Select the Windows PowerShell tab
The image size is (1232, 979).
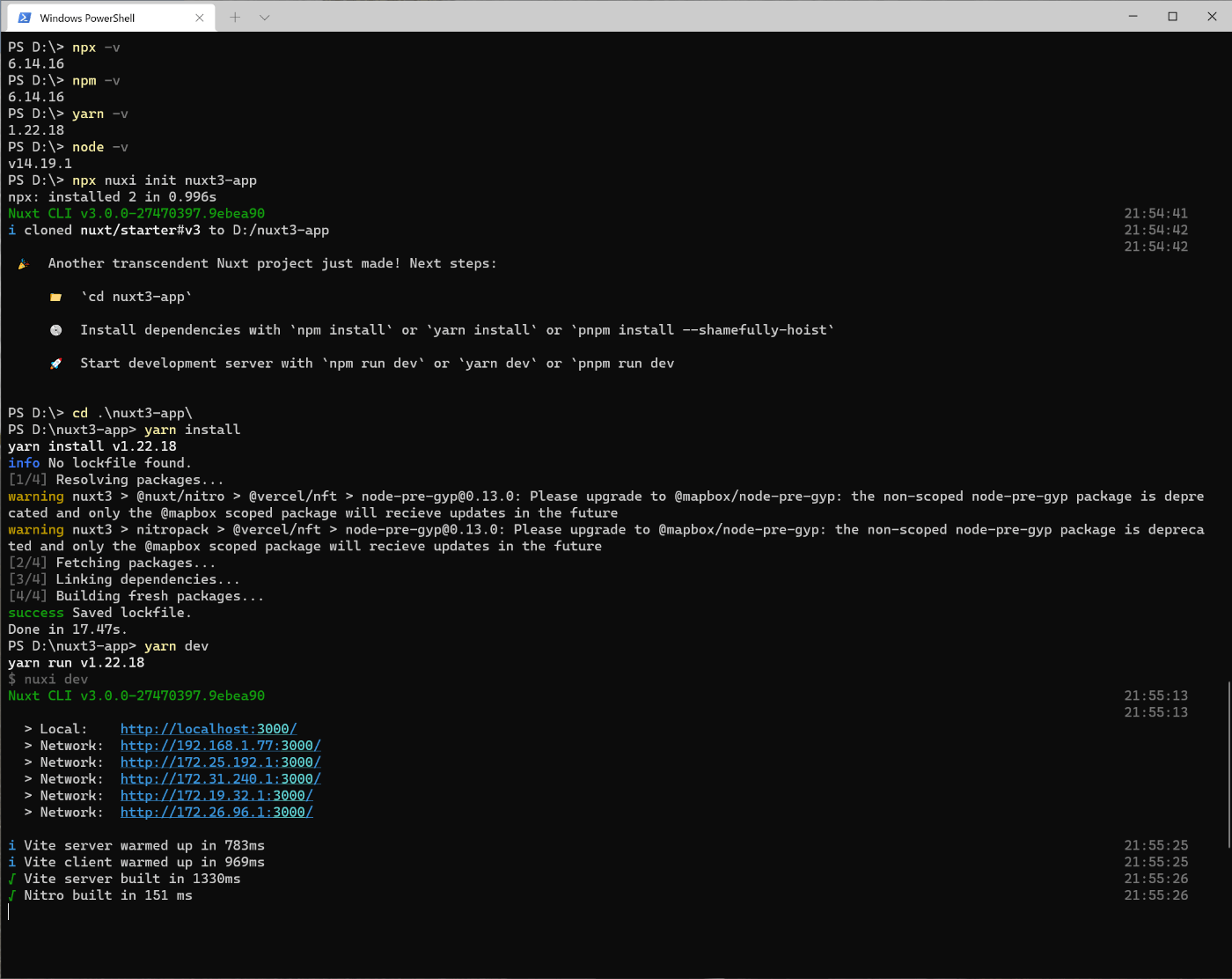pos(111,18)
